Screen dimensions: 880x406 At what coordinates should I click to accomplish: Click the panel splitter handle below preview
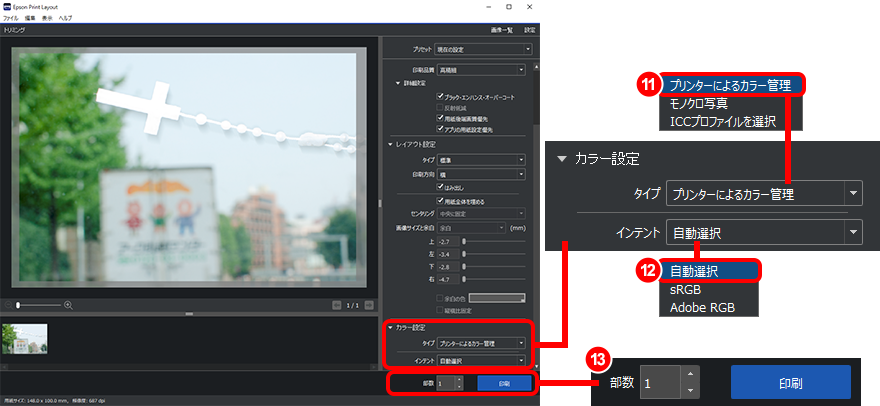point(188,314)
